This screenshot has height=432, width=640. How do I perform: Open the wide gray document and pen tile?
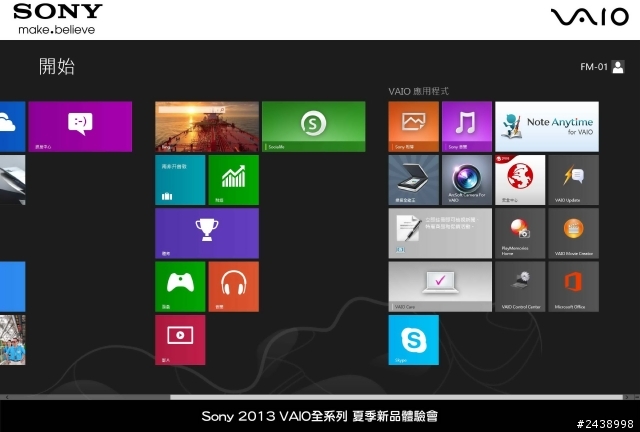click(x=440, y=233)
